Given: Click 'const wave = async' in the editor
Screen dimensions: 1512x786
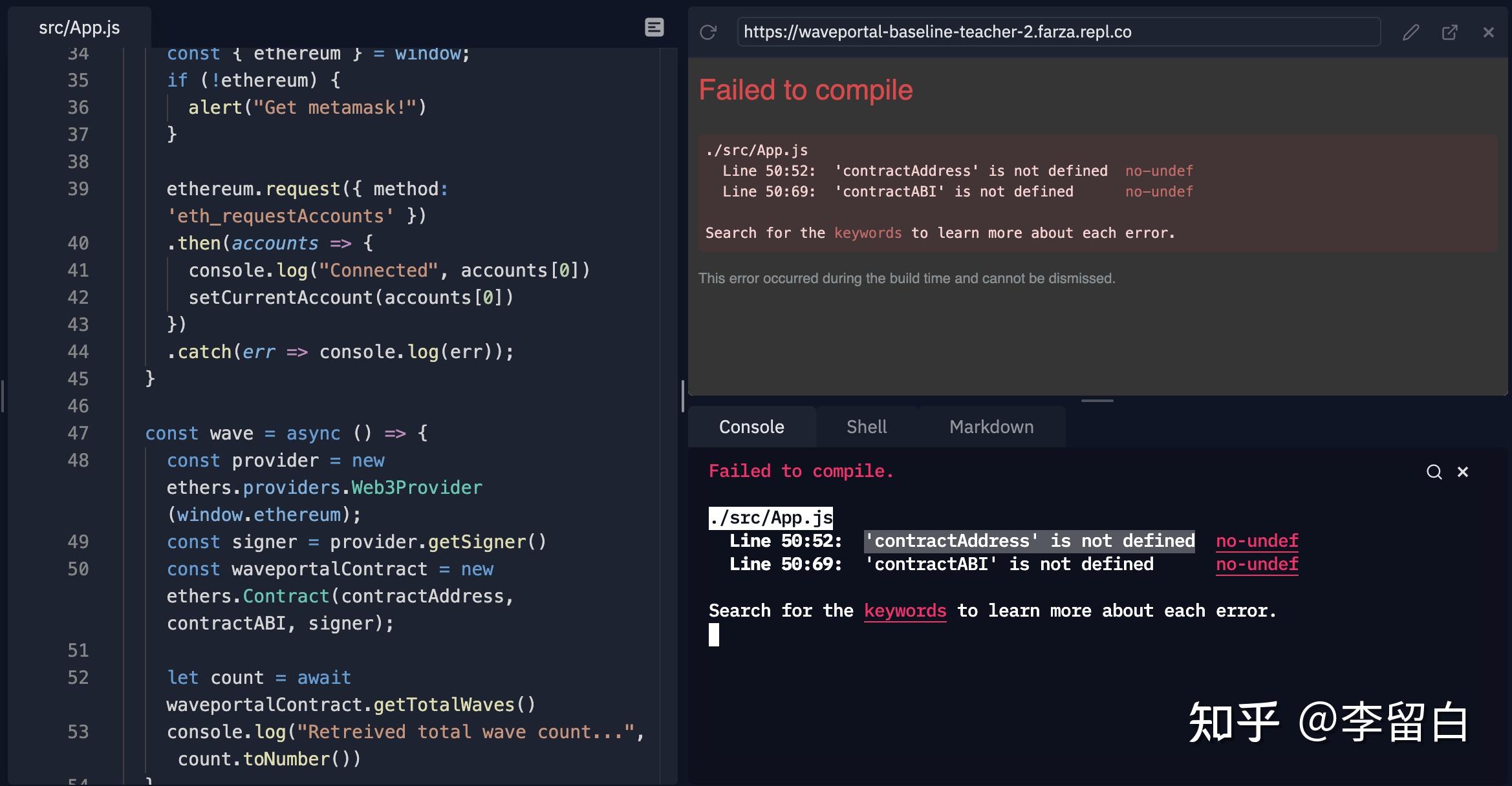Looking at the screenshot, I should [x=243, y=433].
